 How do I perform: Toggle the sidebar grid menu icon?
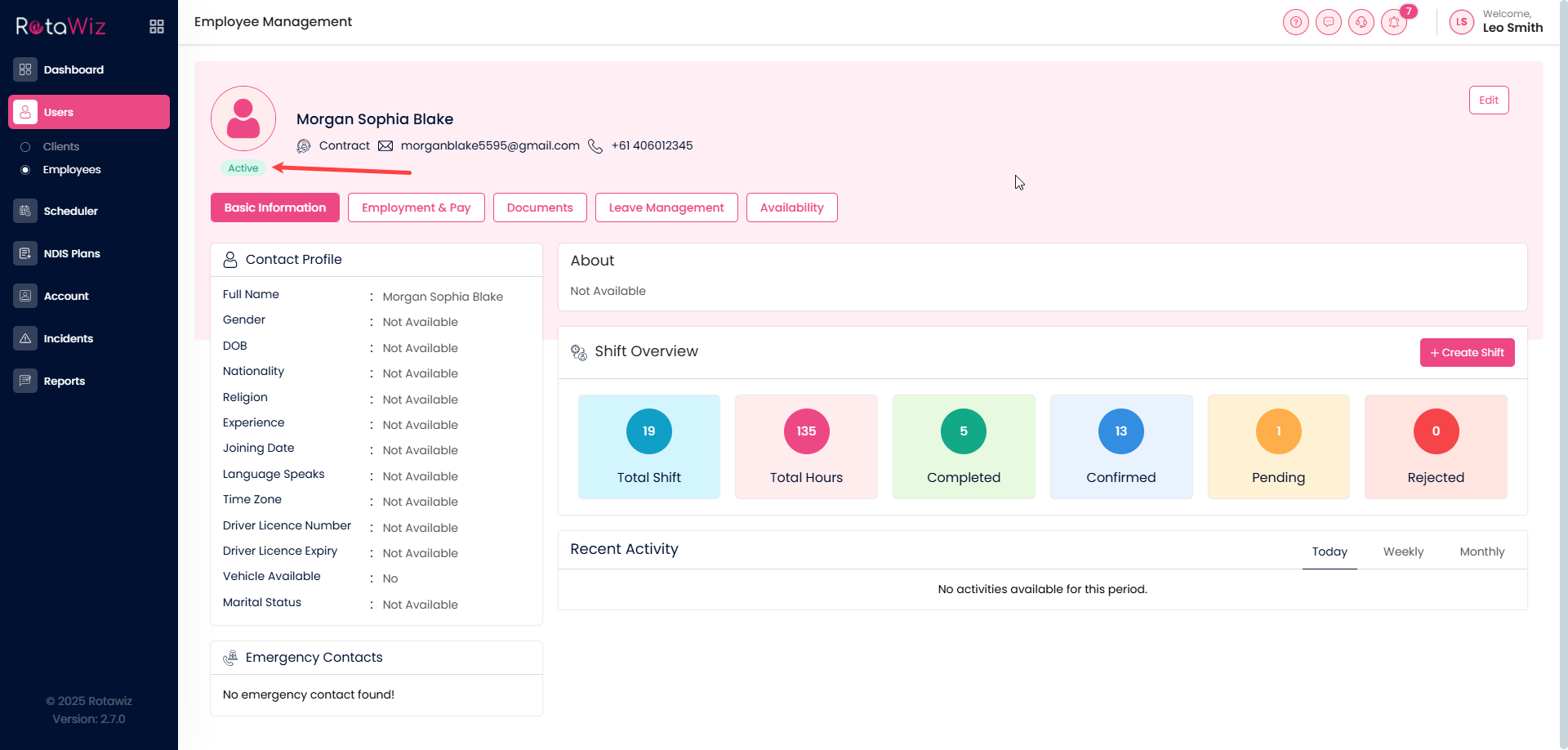[157, 27]
